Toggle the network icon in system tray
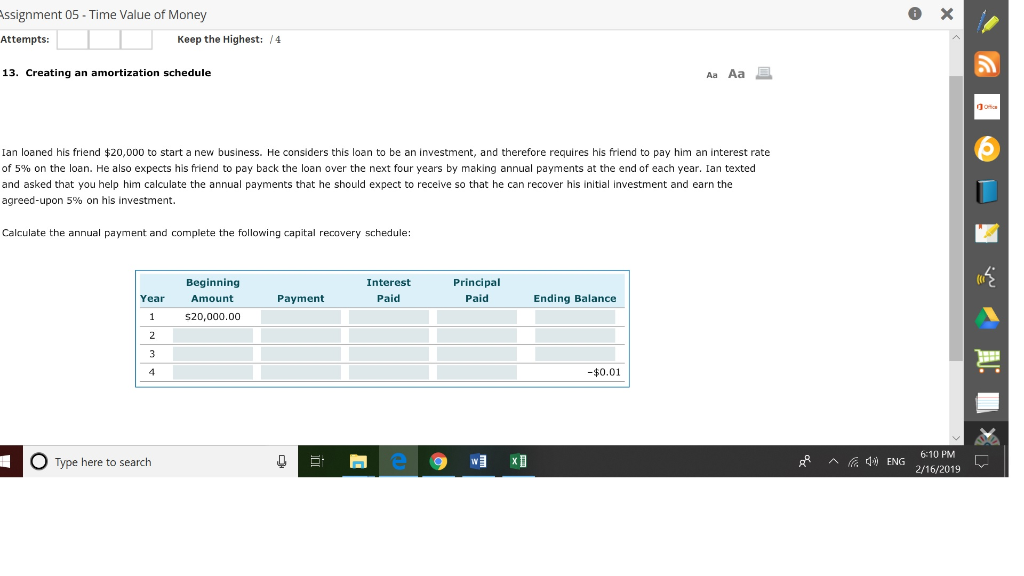This screenshot has width=1024, height=576. coord(856,462)
